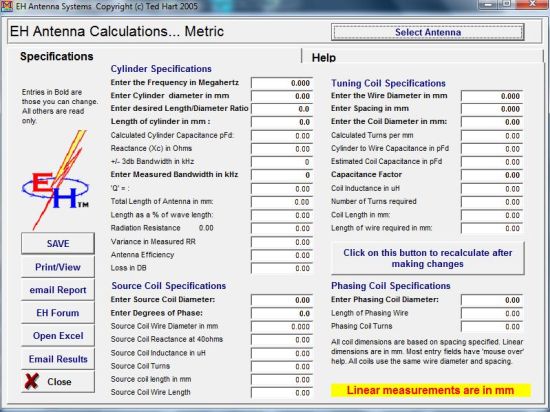Open the Print/View report

tap(58, 267)
